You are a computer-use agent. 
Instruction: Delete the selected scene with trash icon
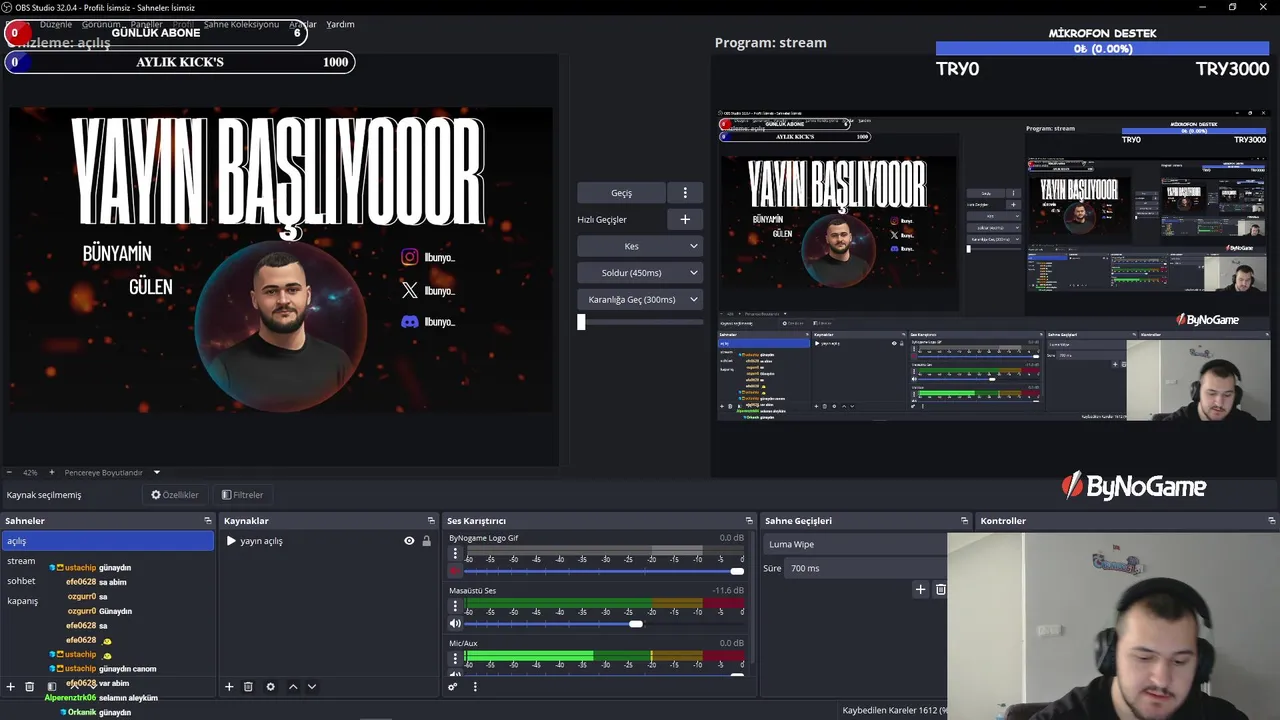(x=30, y=687)
